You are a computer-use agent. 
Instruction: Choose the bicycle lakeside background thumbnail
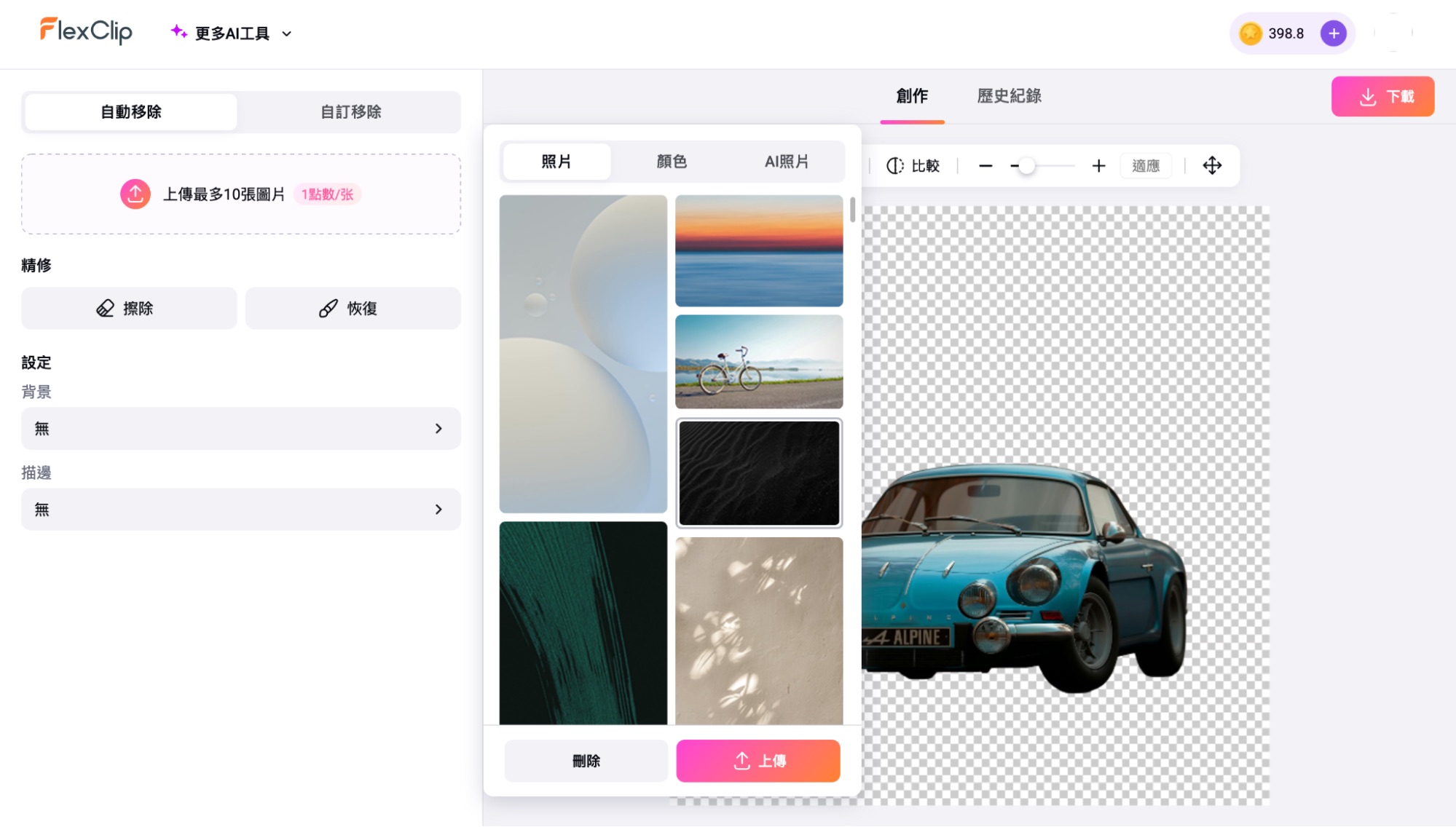[759, 362]
